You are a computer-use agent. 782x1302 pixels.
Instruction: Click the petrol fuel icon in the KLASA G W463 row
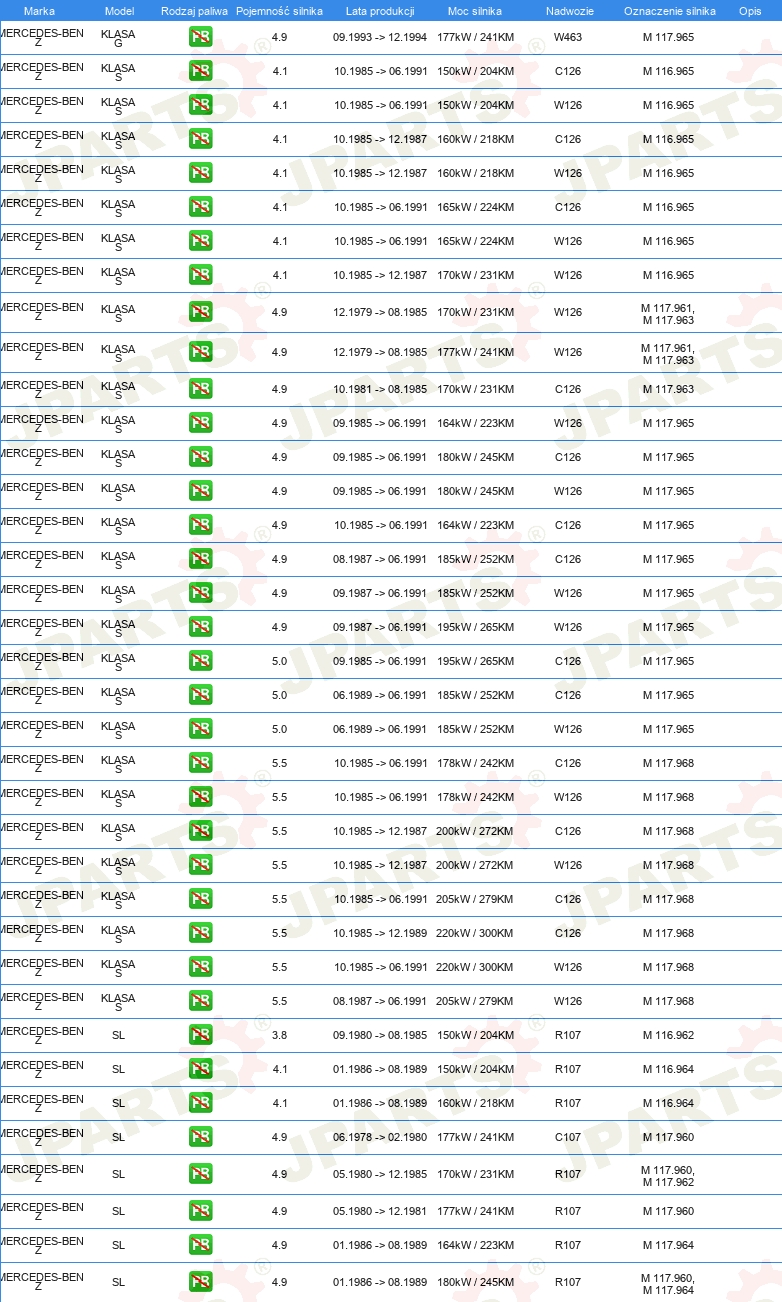200,38
